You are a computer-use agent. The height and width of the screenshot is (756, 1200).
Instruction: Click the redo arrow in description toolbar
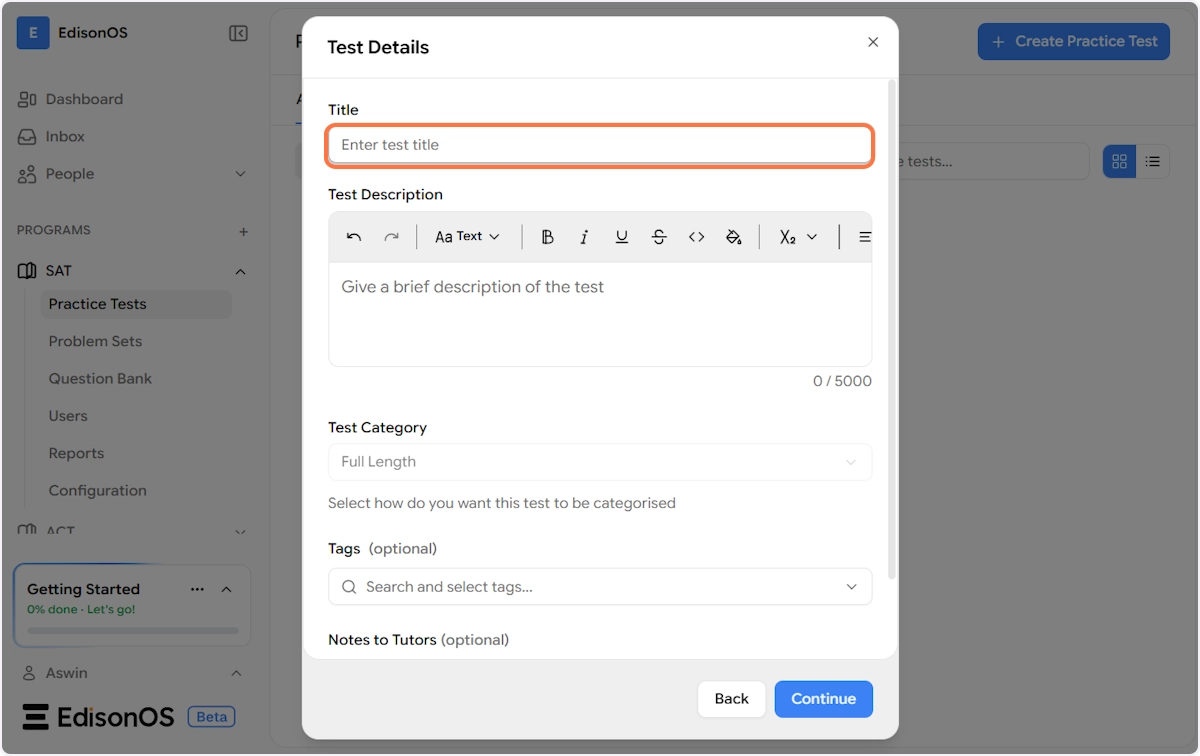click(x=391, y=237)
